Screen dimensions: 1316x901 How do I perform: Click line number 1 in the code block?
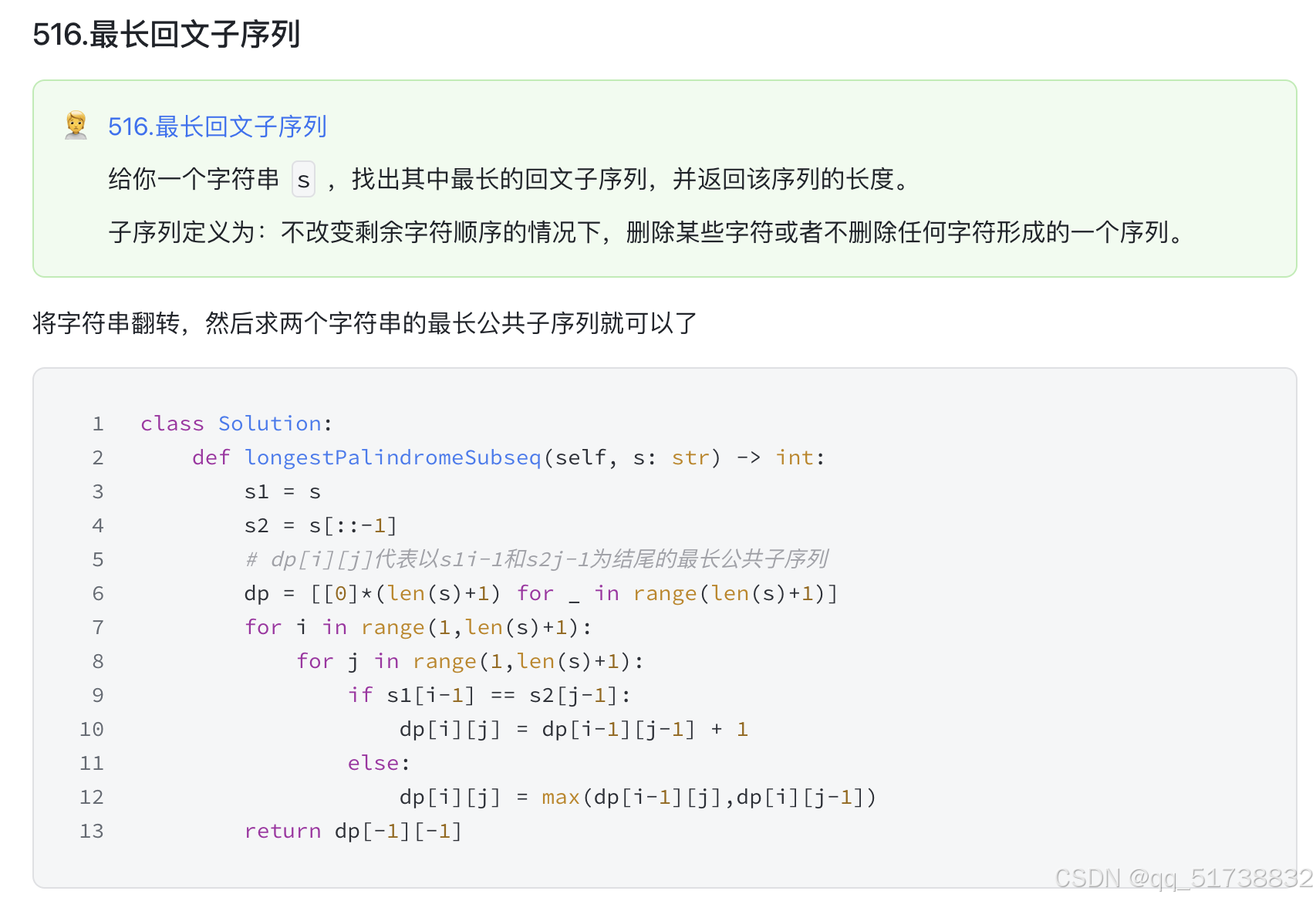tap(98, 424)
